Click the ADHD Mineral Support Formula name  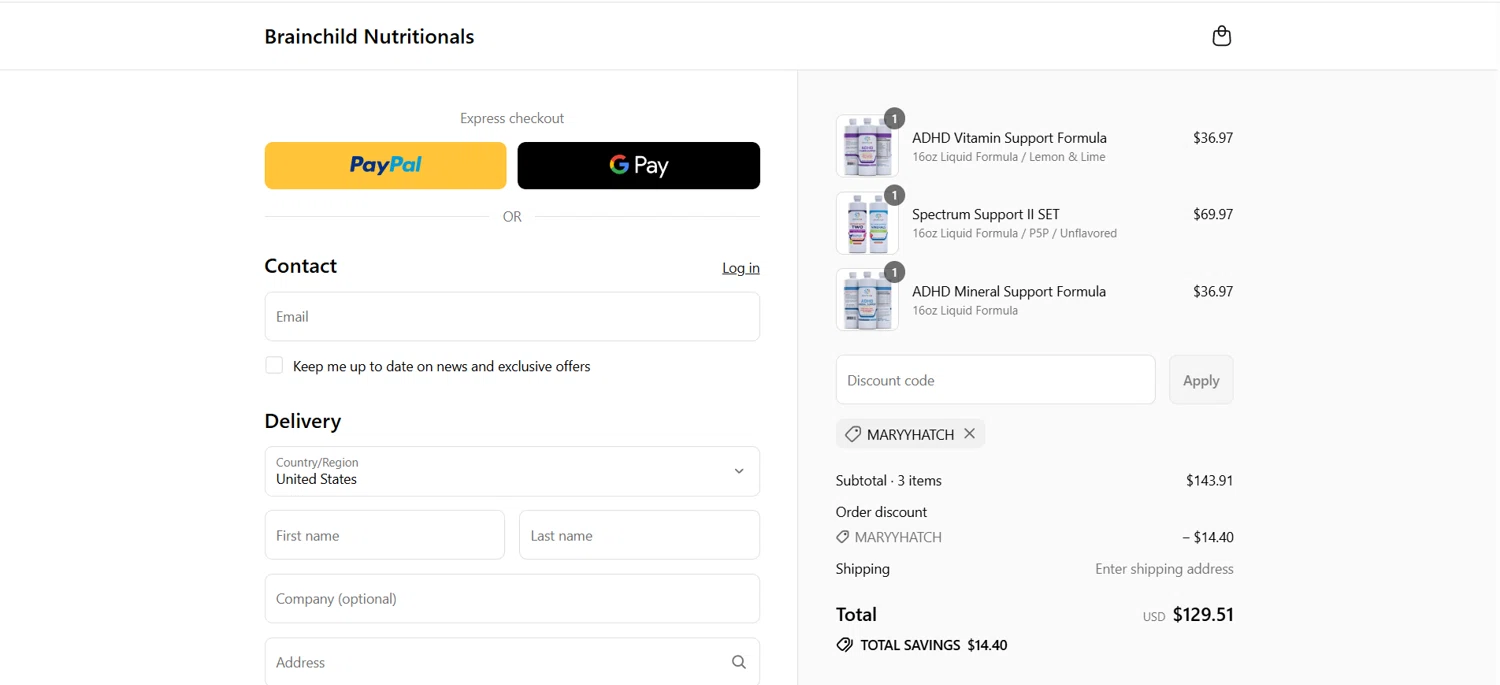[x=1009, y=291]
